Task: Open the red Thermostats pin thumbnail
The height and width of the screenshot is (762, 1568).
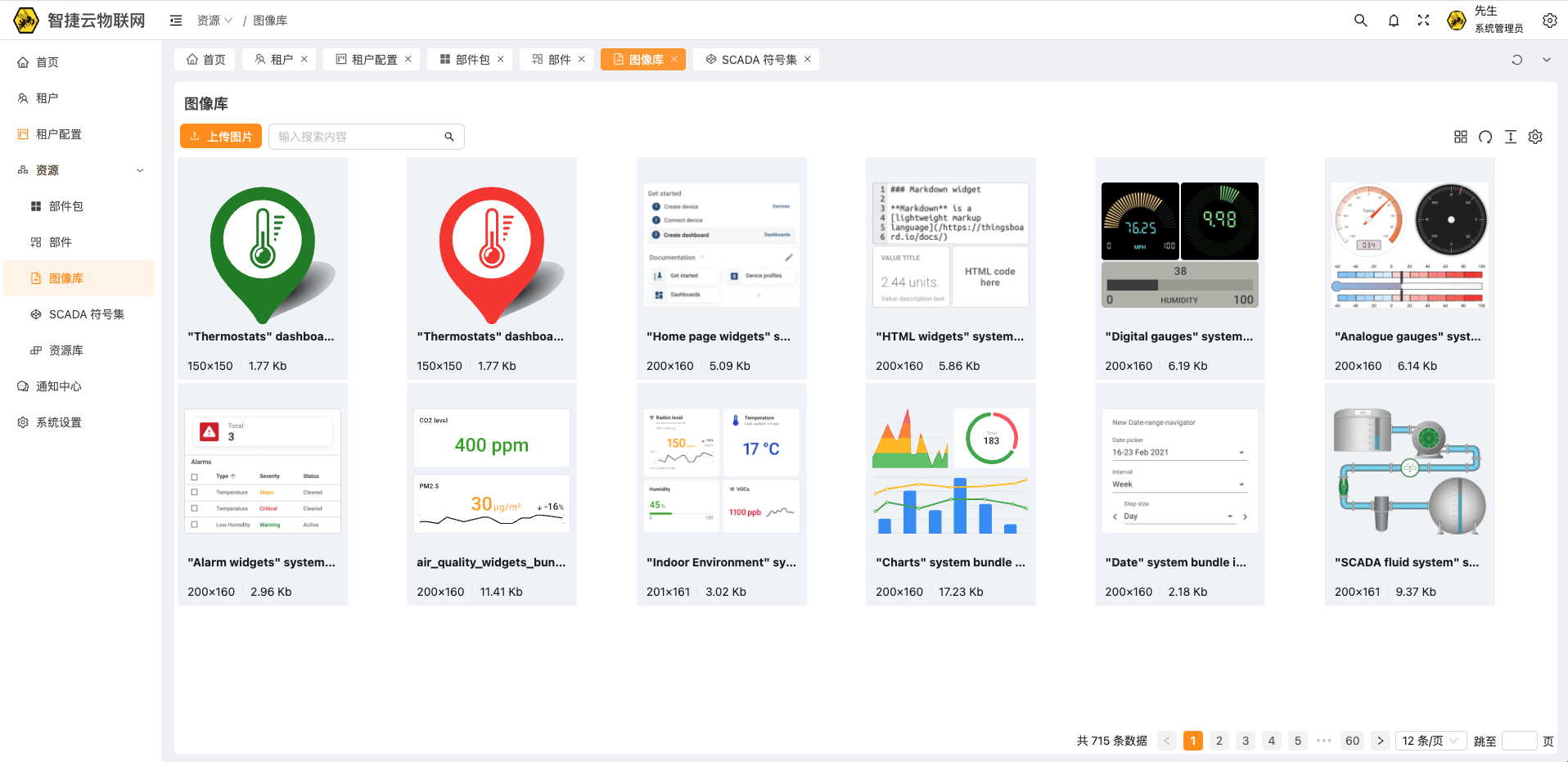Action: (492, 246)
